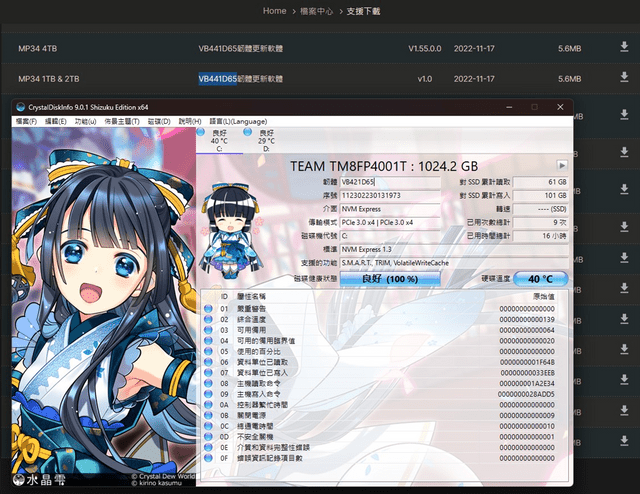640x494 pixels.
Task: Click the 屬性名稱 column header
Action: pyautogui.click(x=251, y=296)
